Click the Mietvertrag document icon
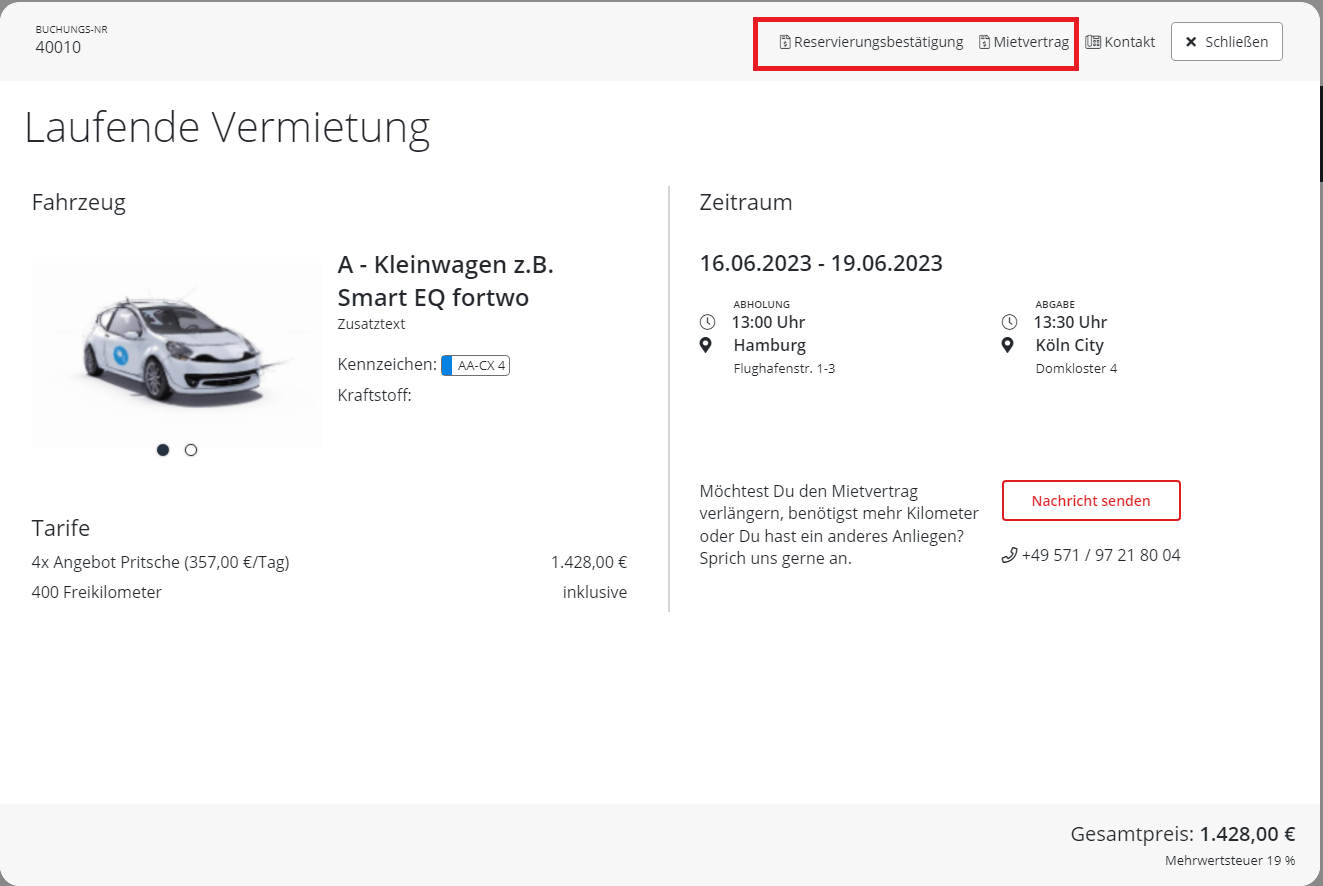This screenshot has width=1323, height=886. click(x=985, y=42)
